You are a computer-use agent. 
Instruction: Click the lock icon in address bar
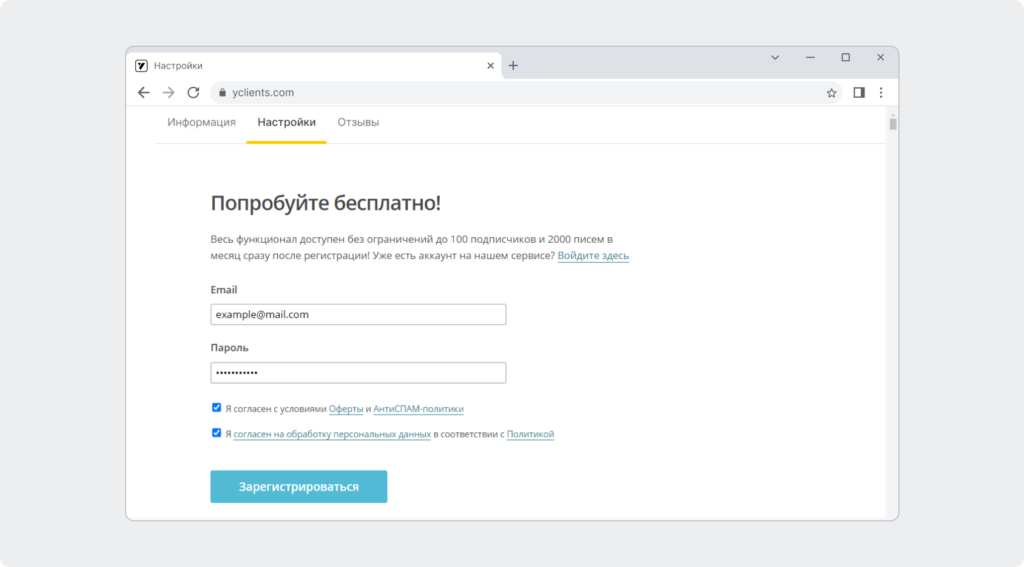pyautogui.click(x=222, y=93)
